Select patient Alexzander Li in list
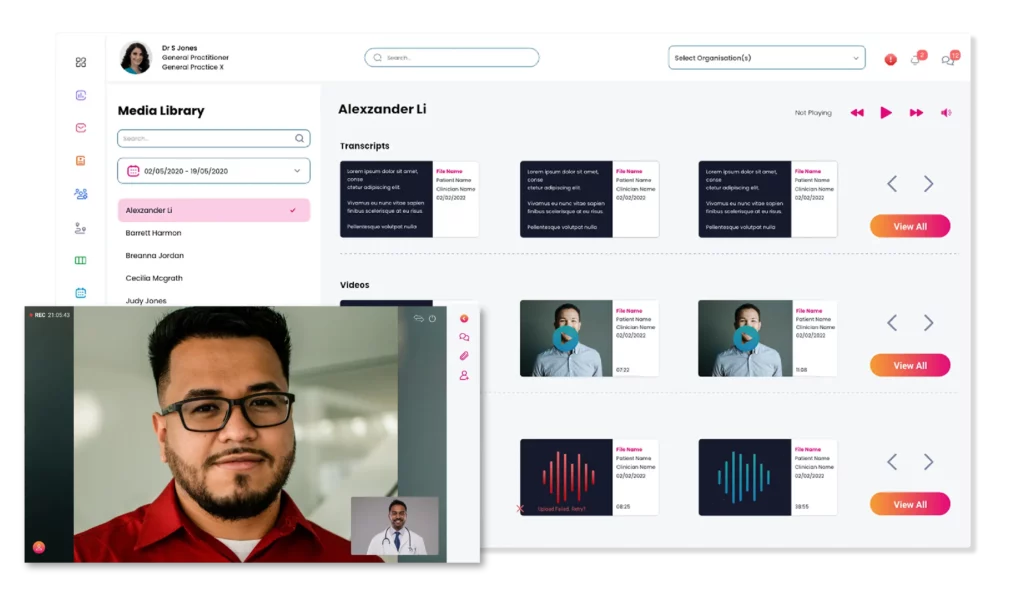Viewport: 1024px width, 598px height. [214, 210]
